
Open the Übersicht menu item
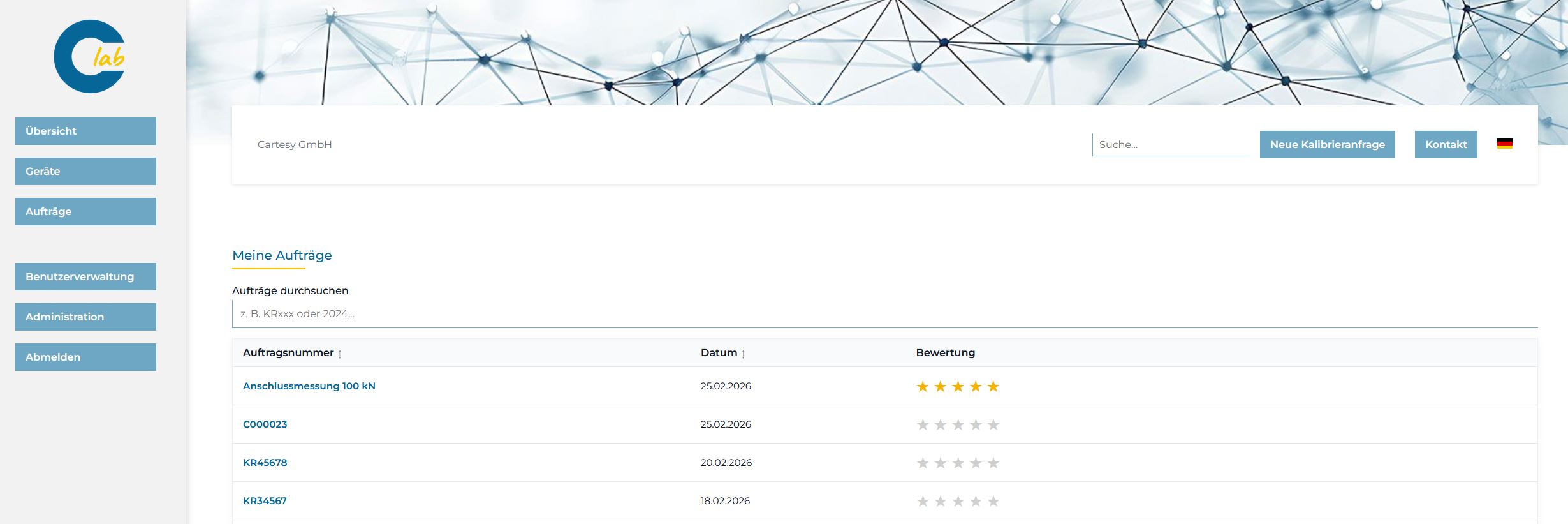point(85,131)
